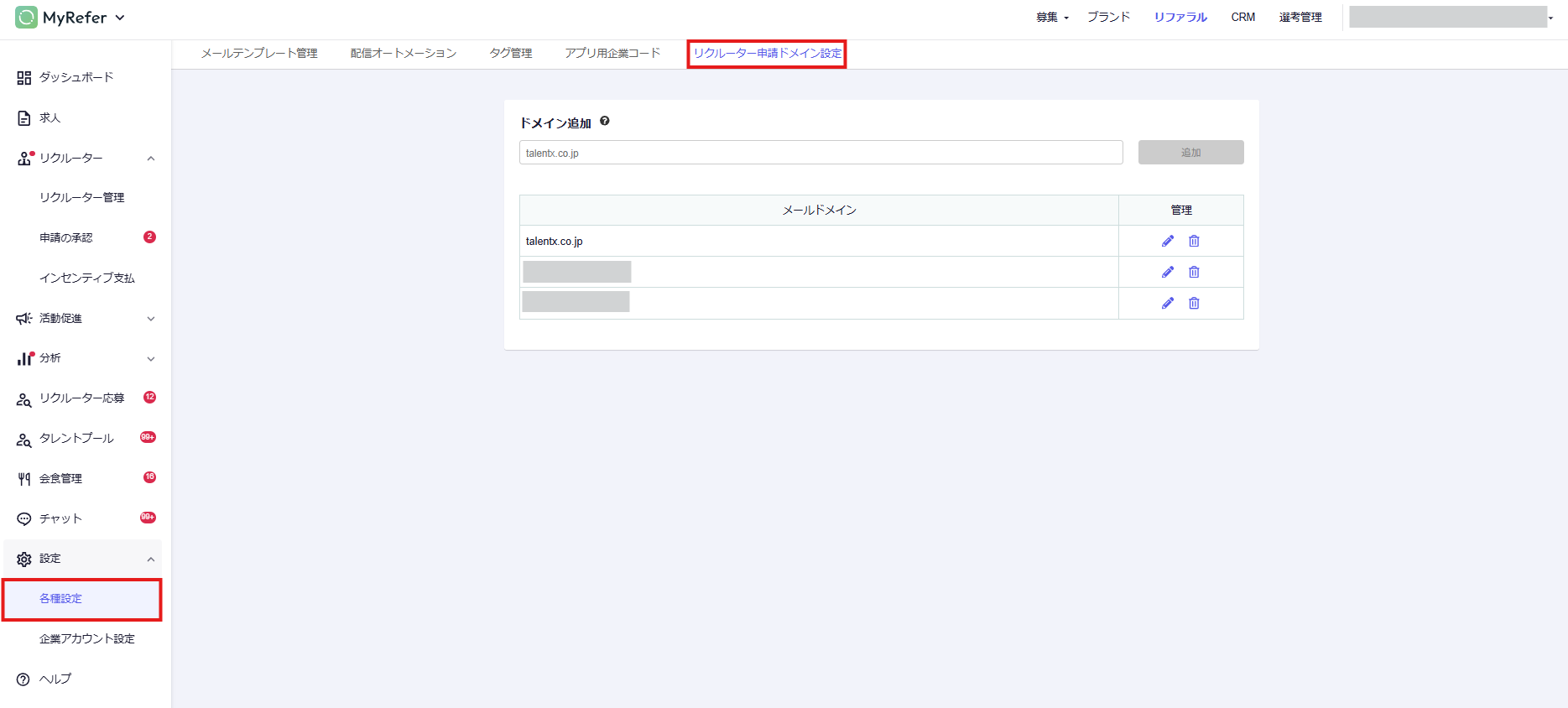Open the ヘルプ sidebar item

click(x=55, y=679)
